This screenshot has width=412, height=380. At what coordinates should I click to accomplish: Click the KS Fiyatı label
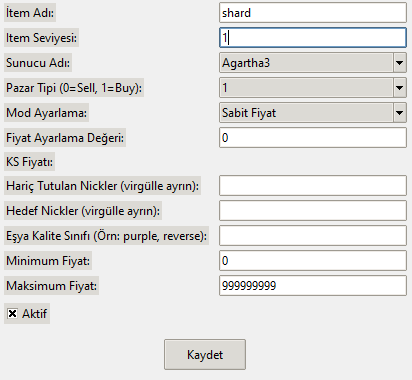[x=29, y=162]
